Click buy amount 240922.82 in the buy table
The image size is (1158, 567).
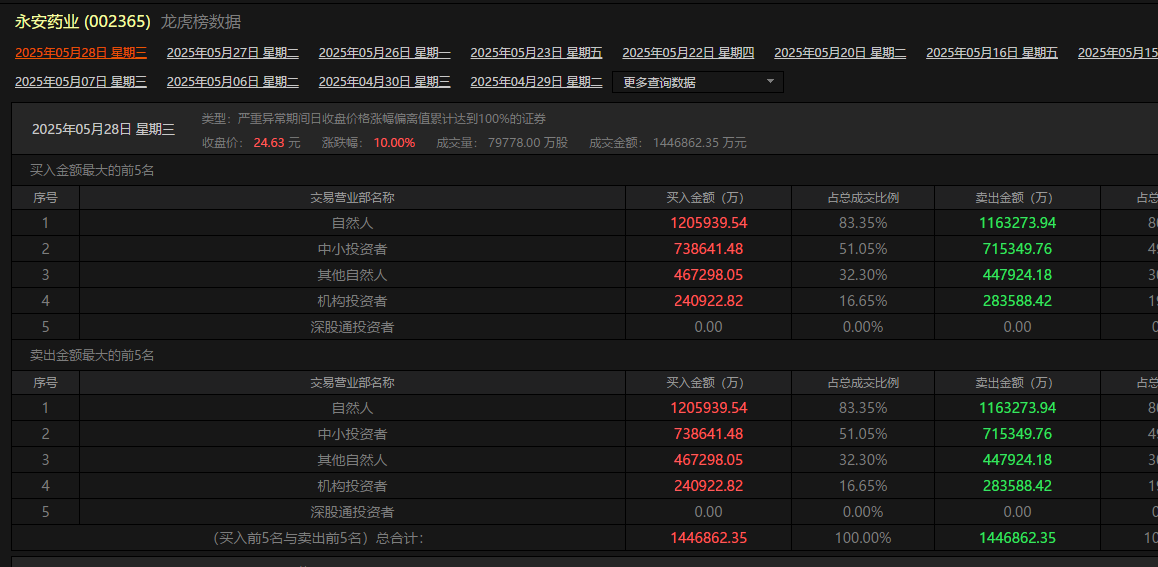[708, 300]
